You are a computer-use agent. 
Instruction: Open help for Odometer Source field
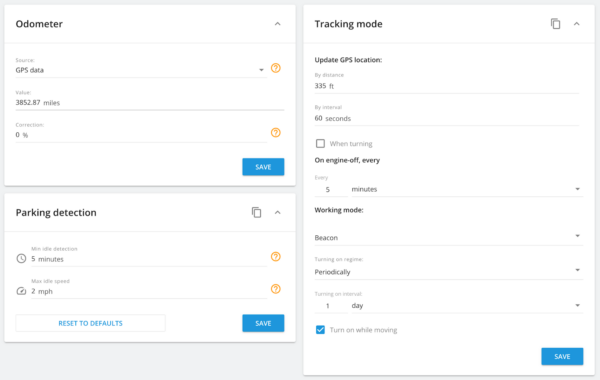point(276,68)
